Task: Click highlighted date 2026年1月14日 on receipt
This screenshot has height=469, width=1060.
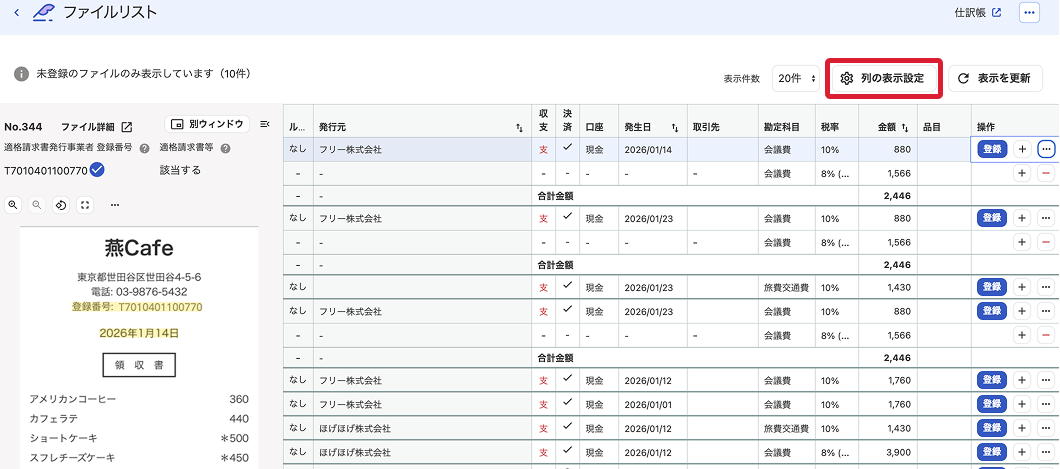Action: (x=139, y=332)
